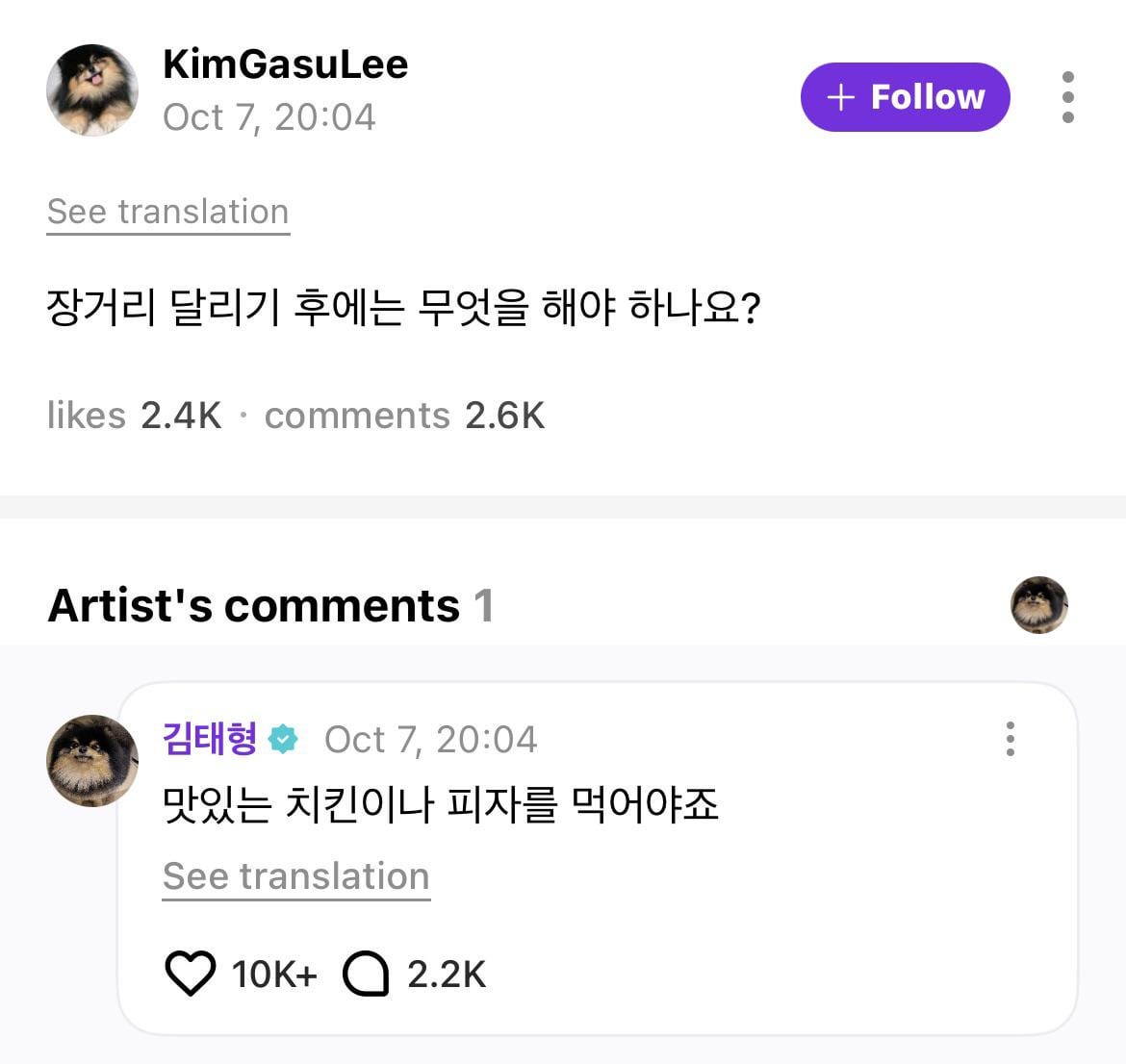The image size is (1126, 1064).
Task: Tap the small artist avatar by Artist's comments
Action: coord(1039,605)
